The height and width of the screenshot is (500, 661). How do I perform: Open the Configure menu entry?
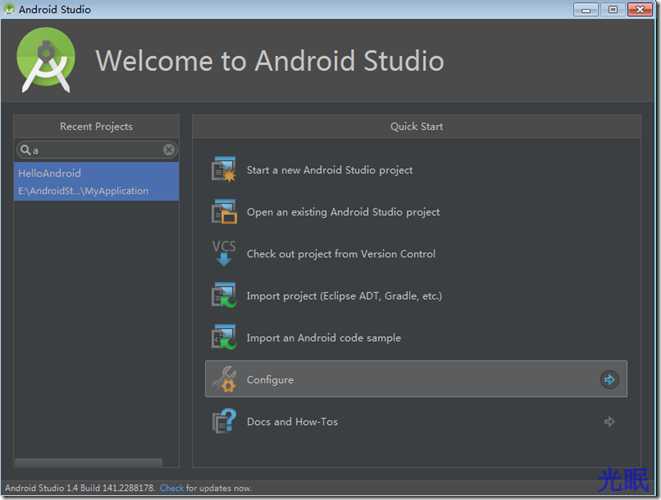[416, 379]
